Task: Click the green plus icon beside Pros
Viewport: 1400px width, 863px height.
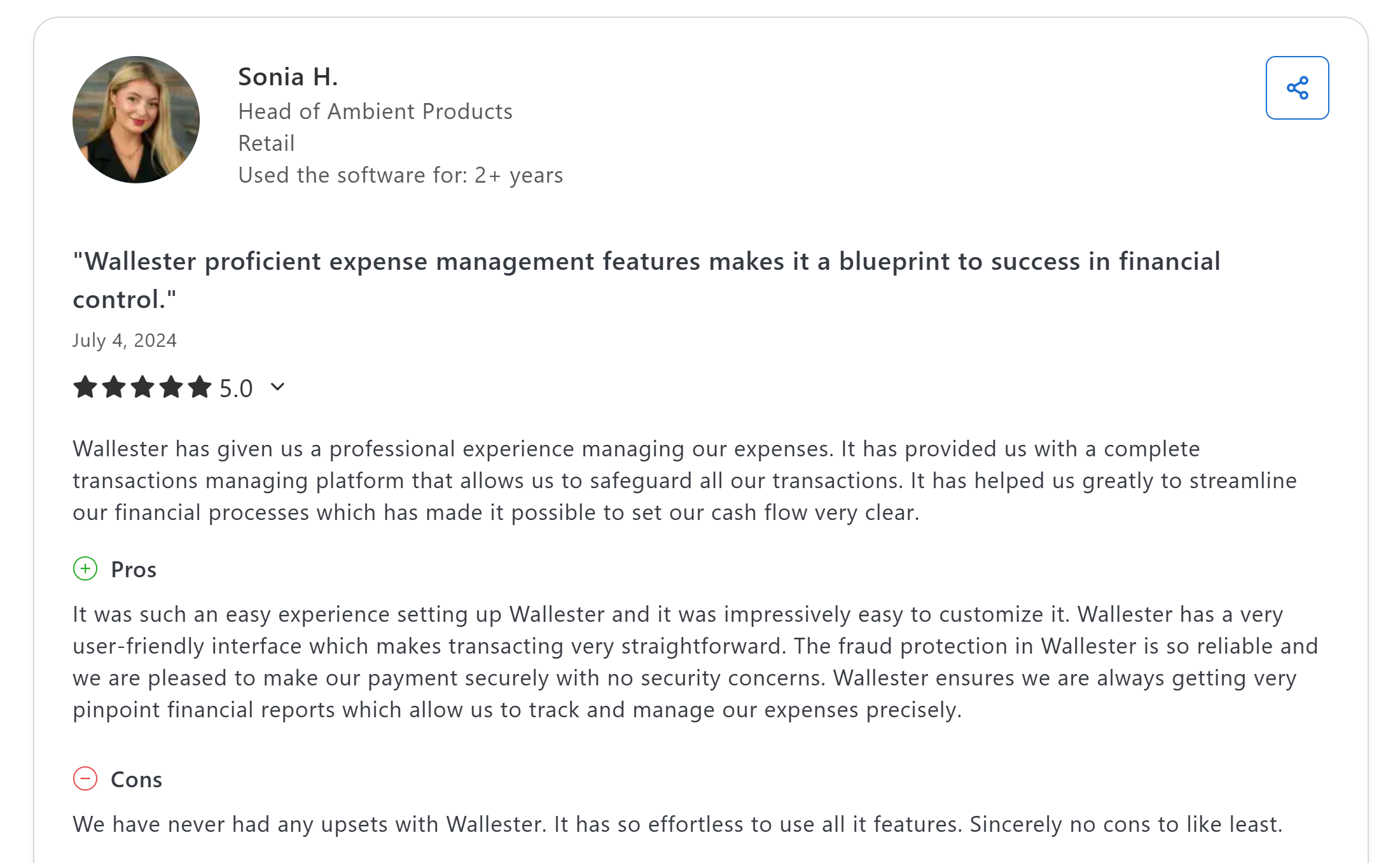Action: (x=85, y=569)
